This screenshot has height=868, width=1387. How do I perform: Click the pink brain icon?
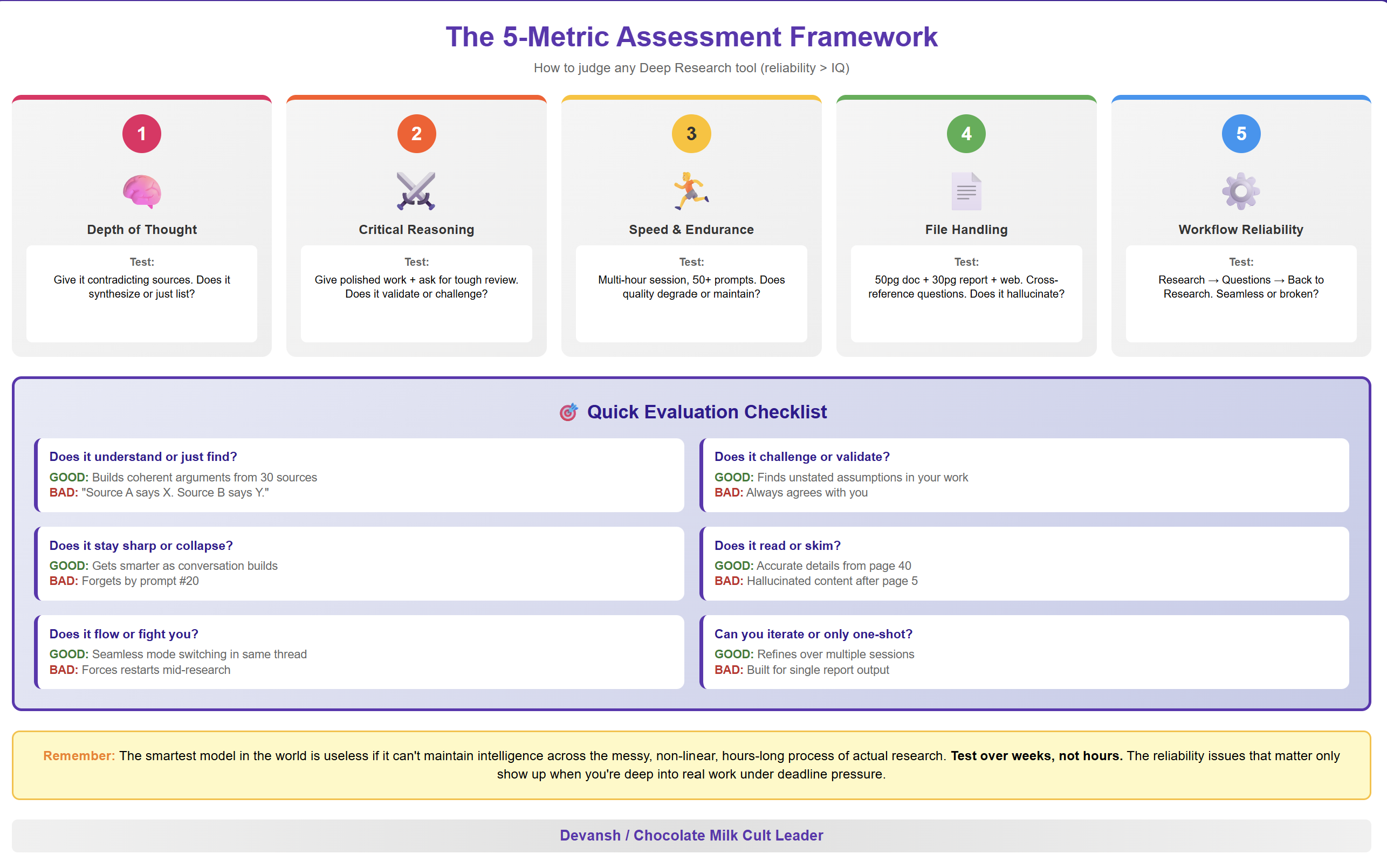(142, 191)
